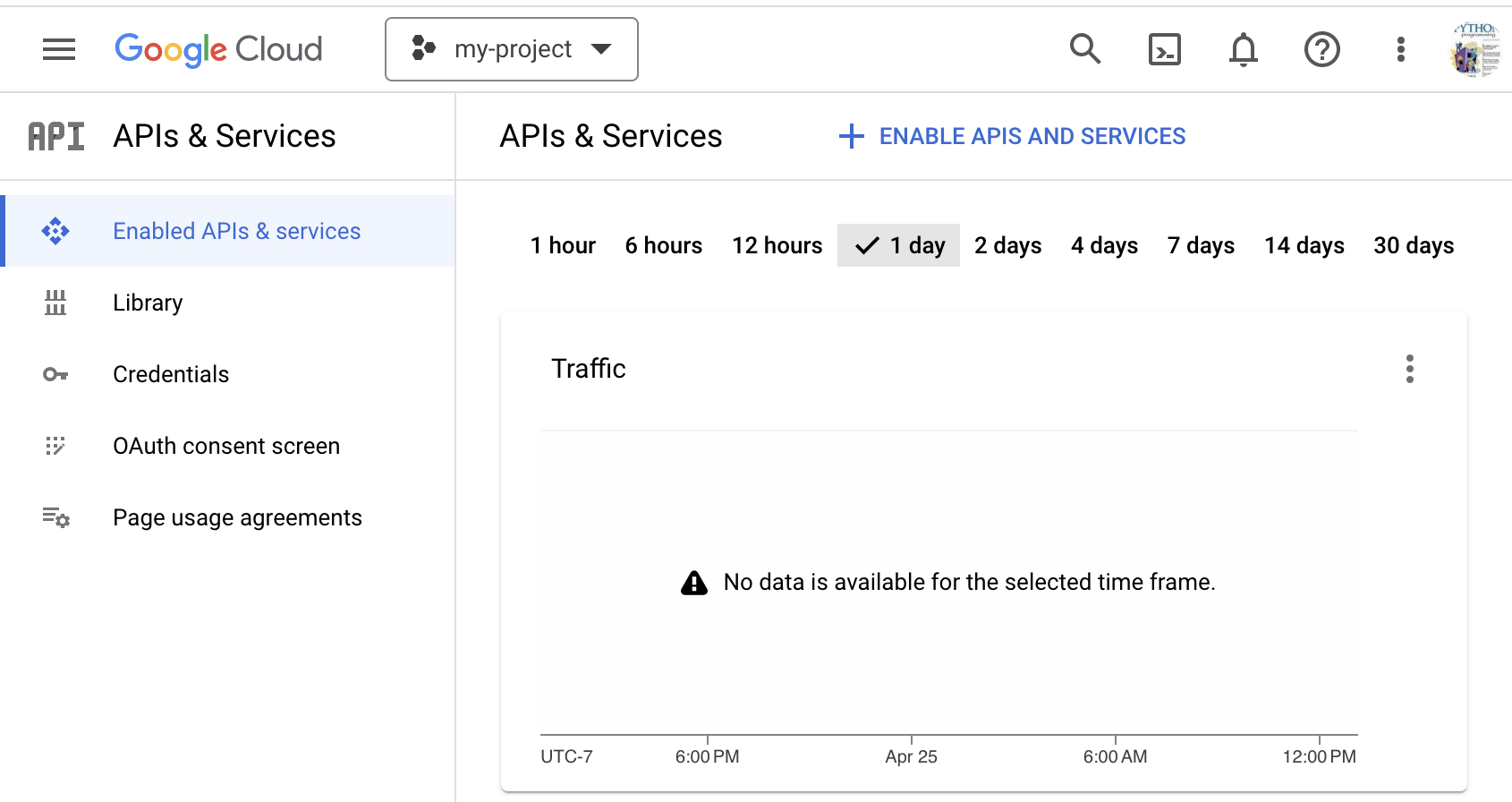The width and height of the screenshot is (1512, 802).
Task: Select the 14 days time range
Action: click(1304, 245)
